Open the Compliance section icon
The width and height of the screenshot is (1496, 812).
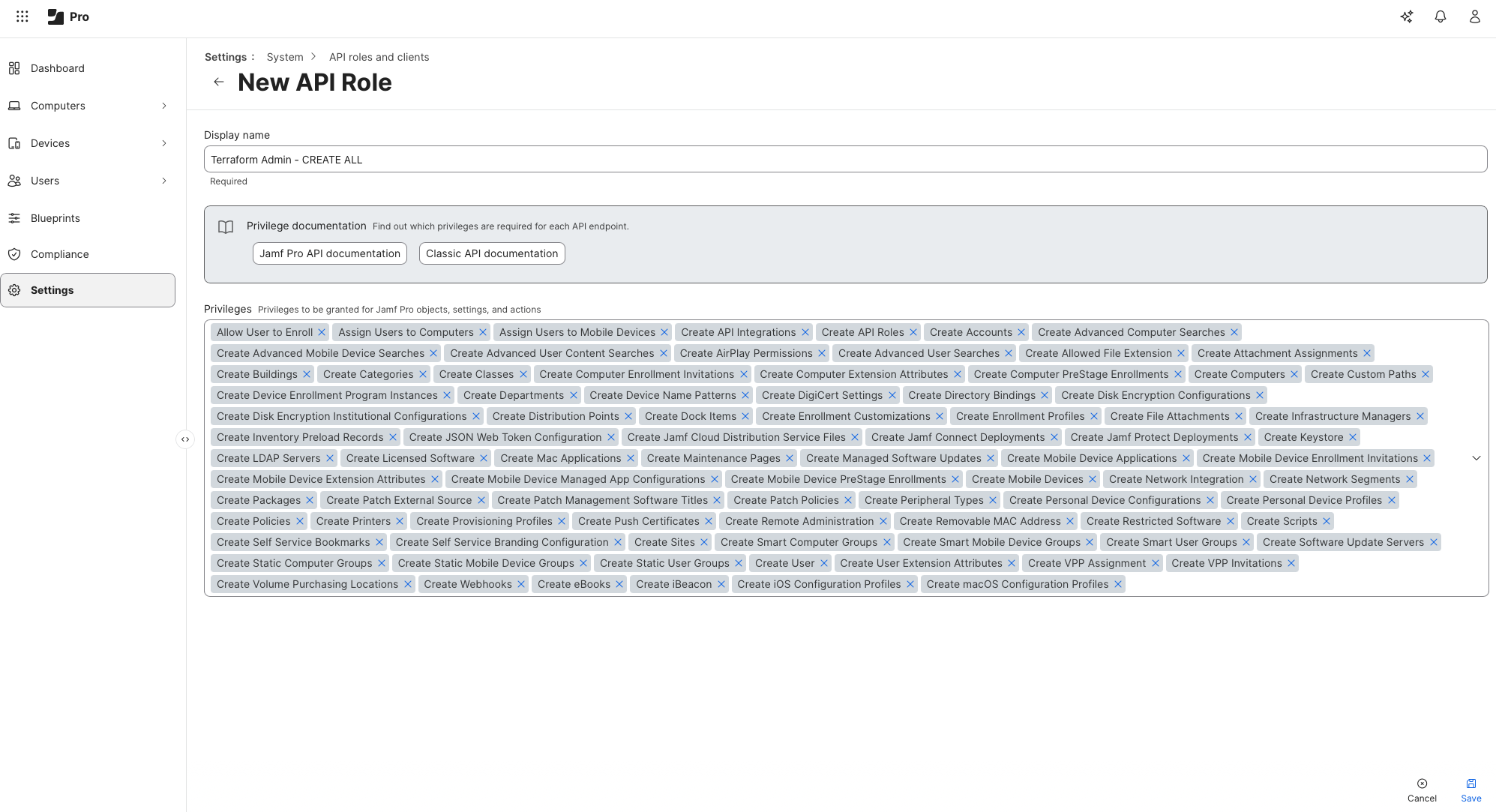(14, 254)
